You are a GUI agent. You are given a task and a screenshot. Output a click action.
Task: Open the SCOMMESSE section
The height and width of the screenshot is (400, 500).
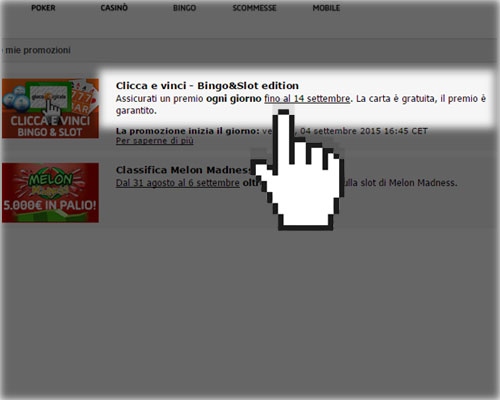254,8
